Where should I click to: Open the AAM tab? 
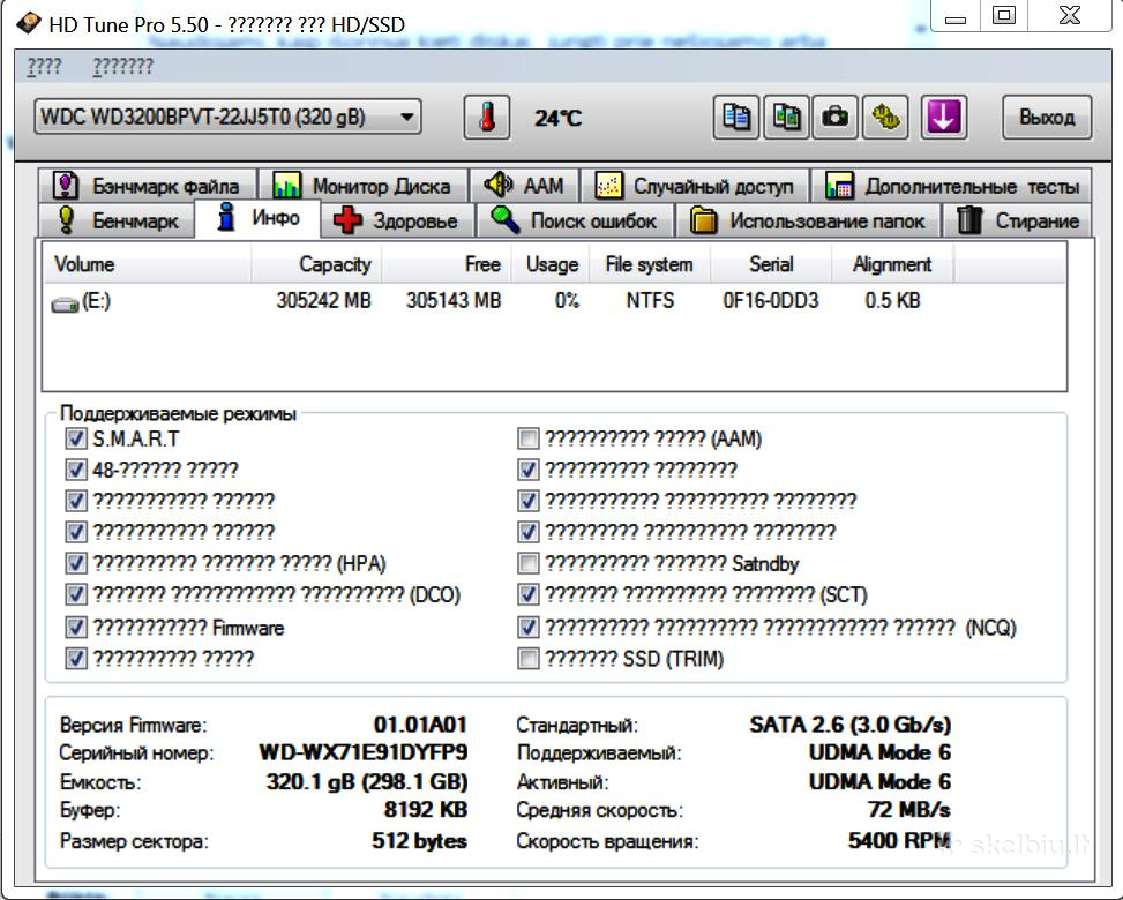tap(524, 185)
